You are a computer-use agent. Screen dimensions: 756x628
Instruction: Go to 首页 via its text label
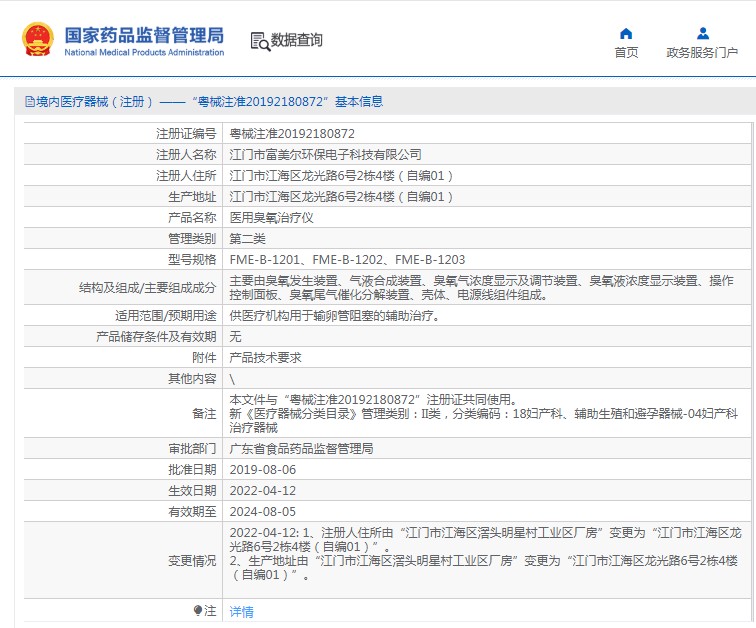(x=626, y=53)
